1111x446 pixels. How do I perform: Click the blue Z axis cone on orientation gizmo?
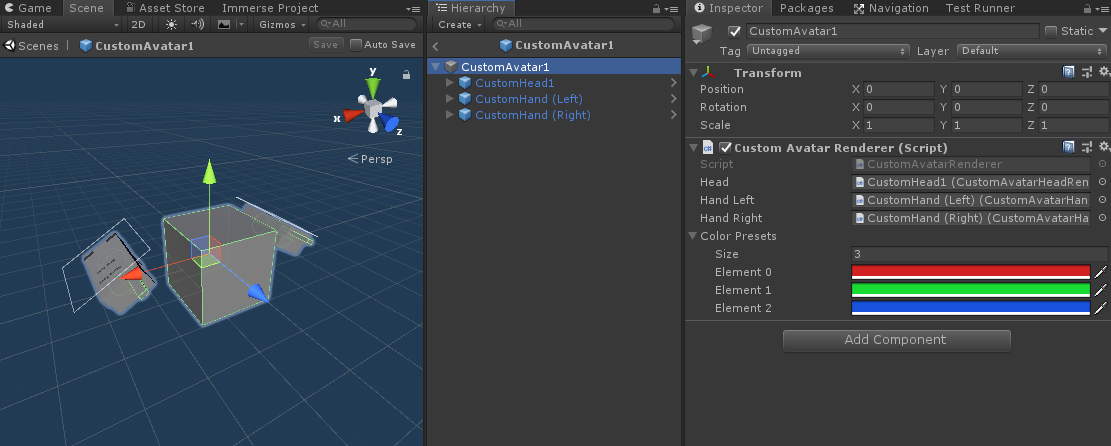pyautogui.click(x=388, y=123)
